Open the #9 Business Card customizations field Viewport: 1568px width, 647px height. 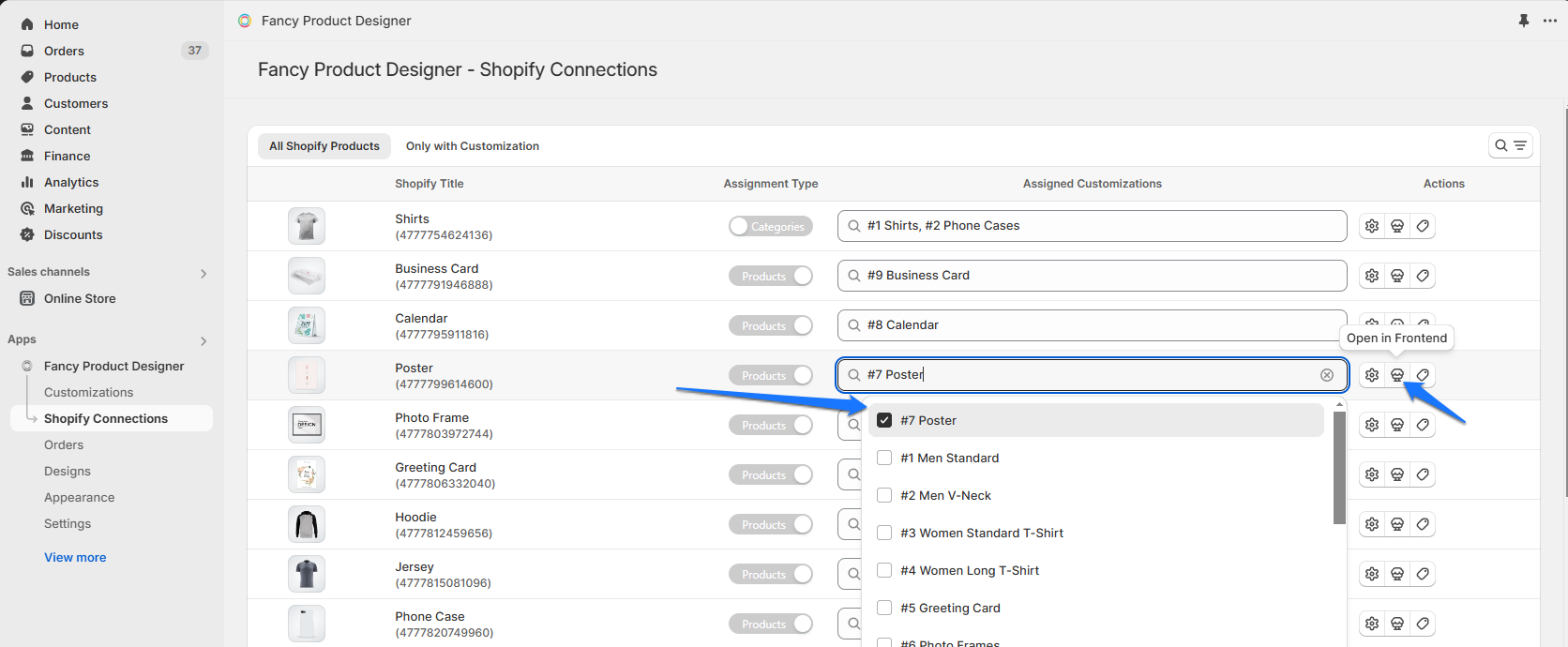(x=1093, y=276)
